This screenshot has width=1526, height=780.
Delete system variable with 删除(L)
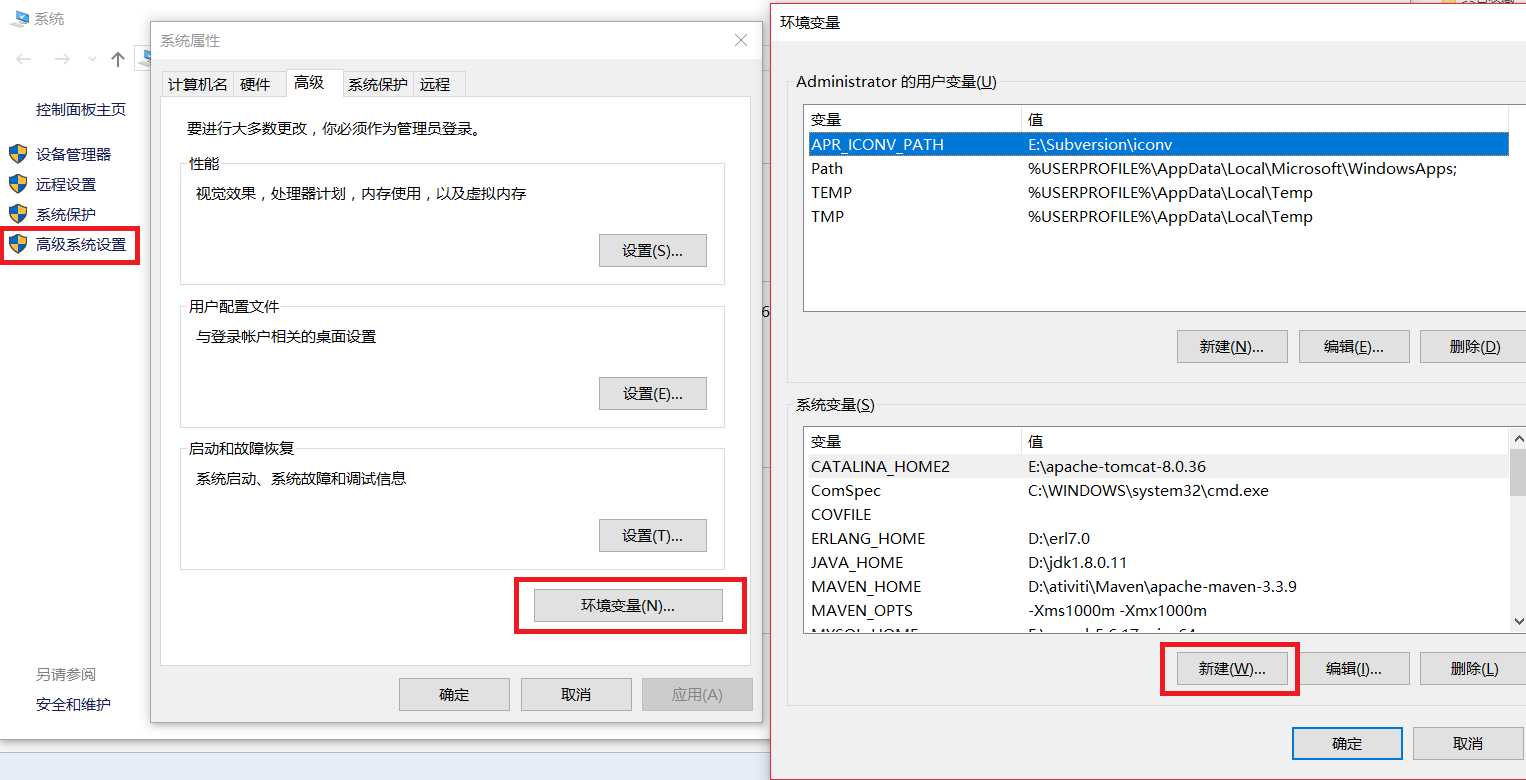point(1475,669)
